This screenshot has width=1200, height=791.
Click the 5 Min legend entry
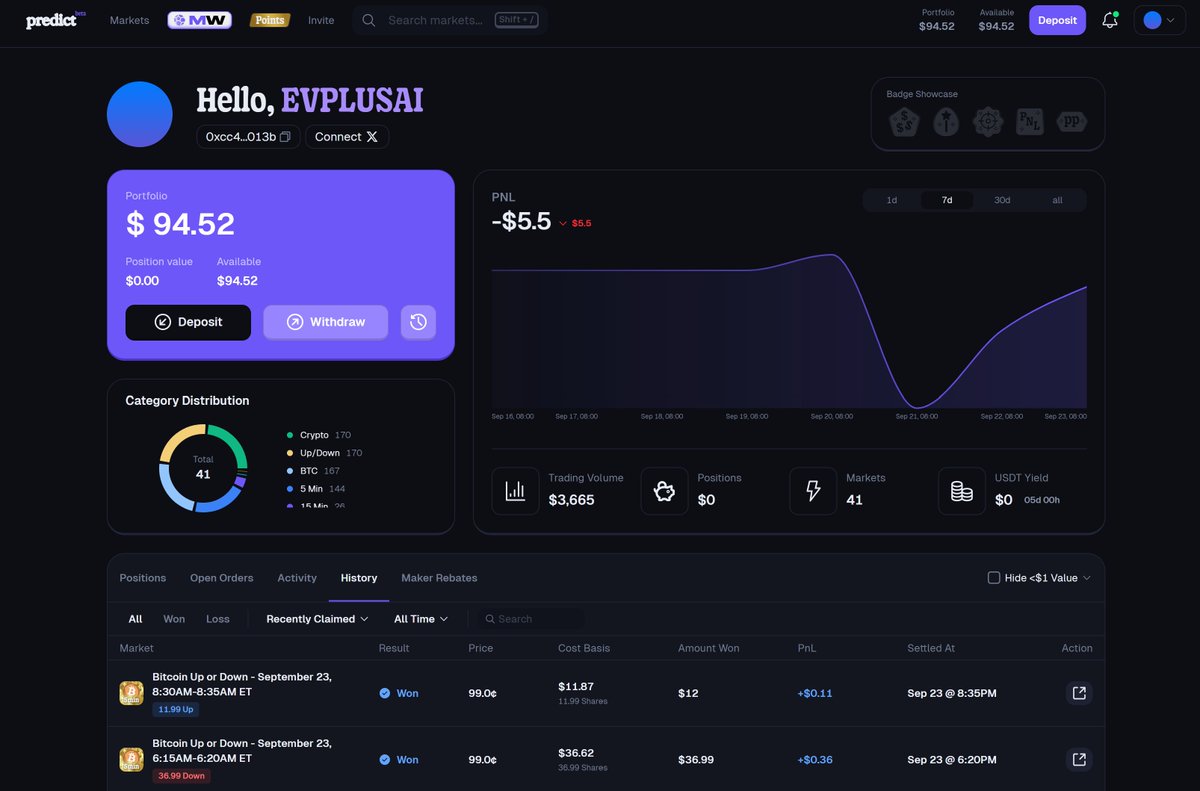click(x=317, y=489)
